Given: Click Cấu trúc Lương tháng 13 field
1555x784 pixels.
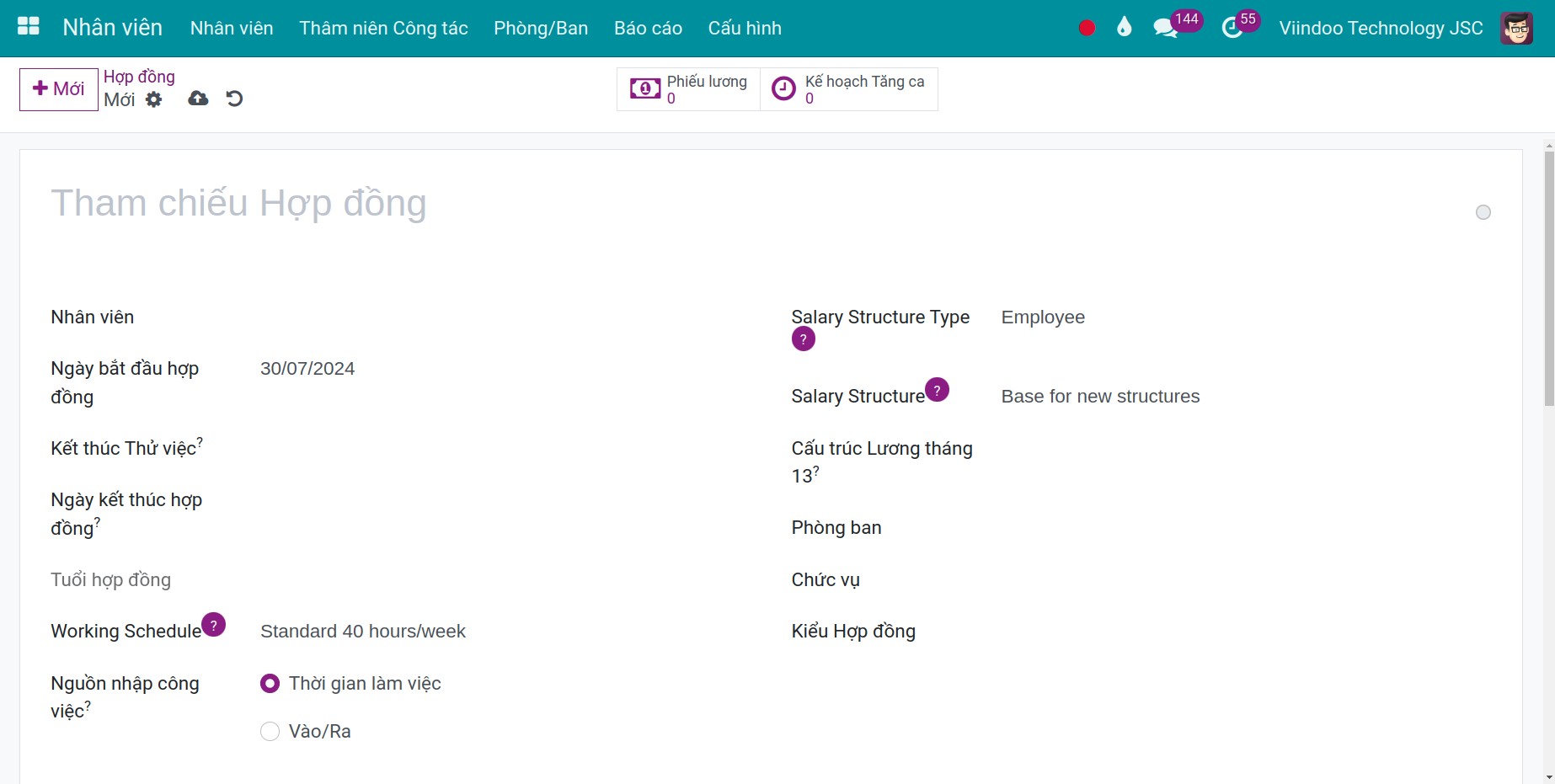Looking at the screenshot, I should click(x=1246, y=449).
